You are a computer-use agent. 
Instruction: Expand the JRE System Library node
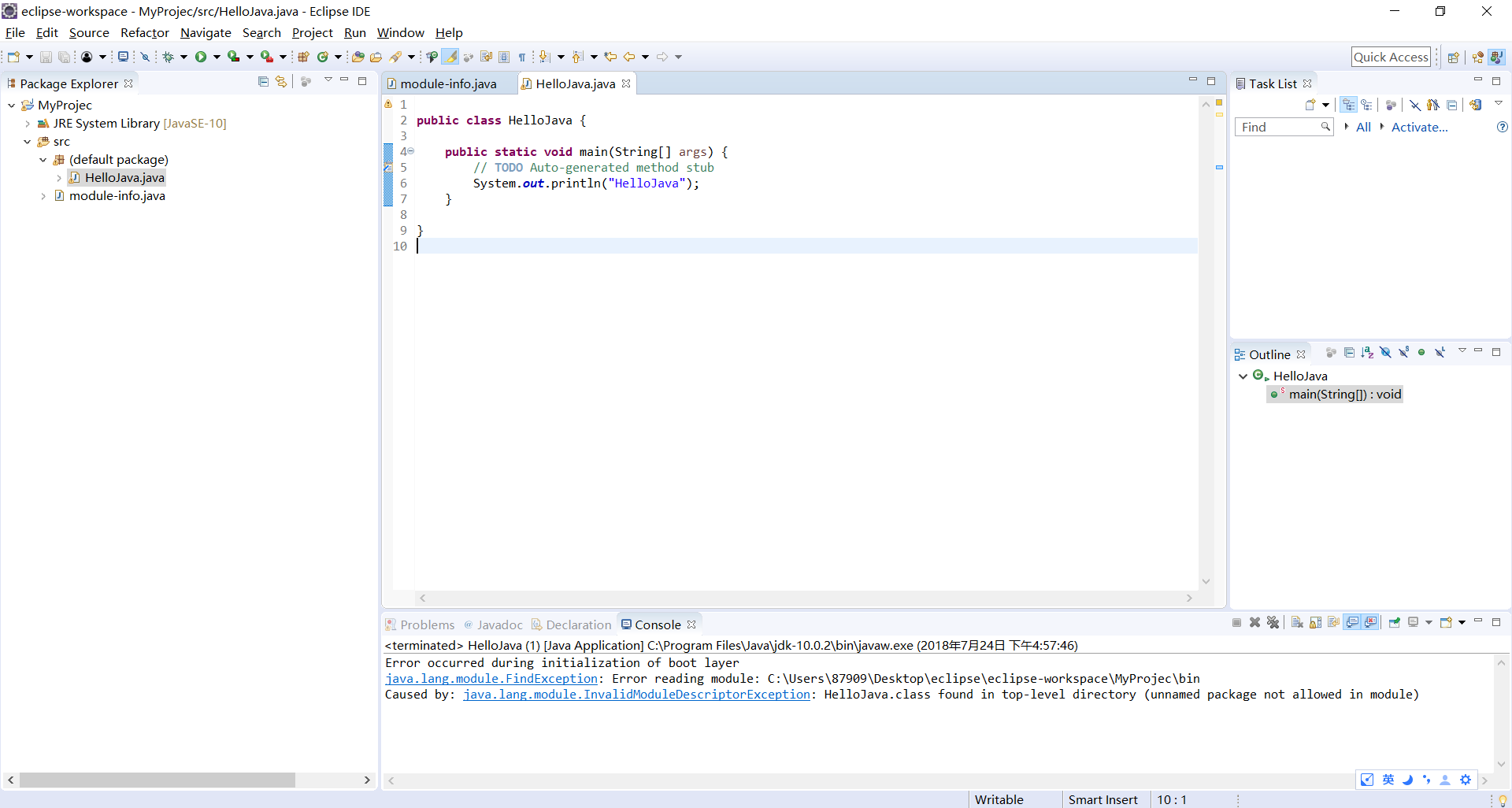(x=28, y=124)
